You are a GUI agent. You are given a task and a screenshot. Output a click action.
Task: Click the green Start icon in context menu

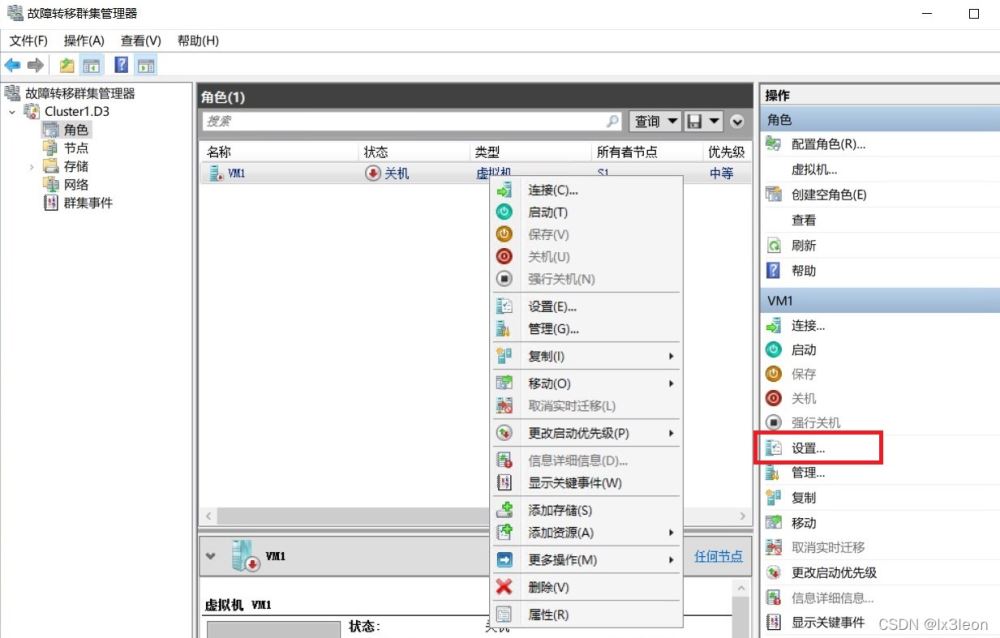pos(505,212)
